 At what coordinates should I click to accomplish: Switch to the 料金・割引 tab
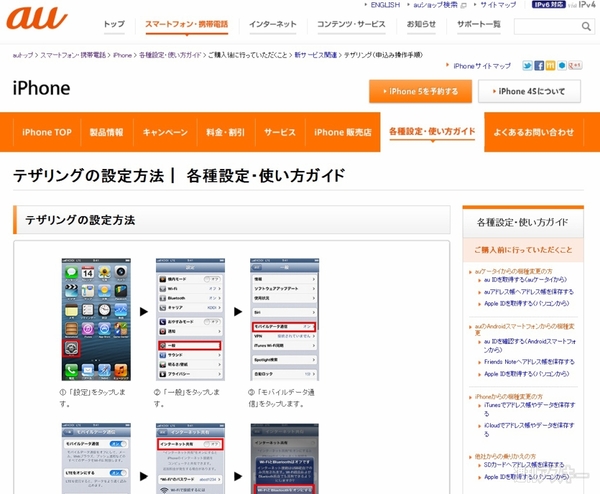point(225,132)
